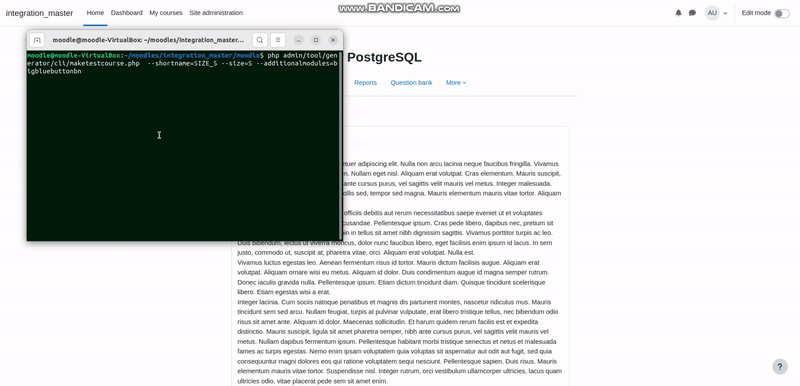This screenshot has height=386, width=800.
Task: Open the notifications bell icon
Action: click(678, 13)
